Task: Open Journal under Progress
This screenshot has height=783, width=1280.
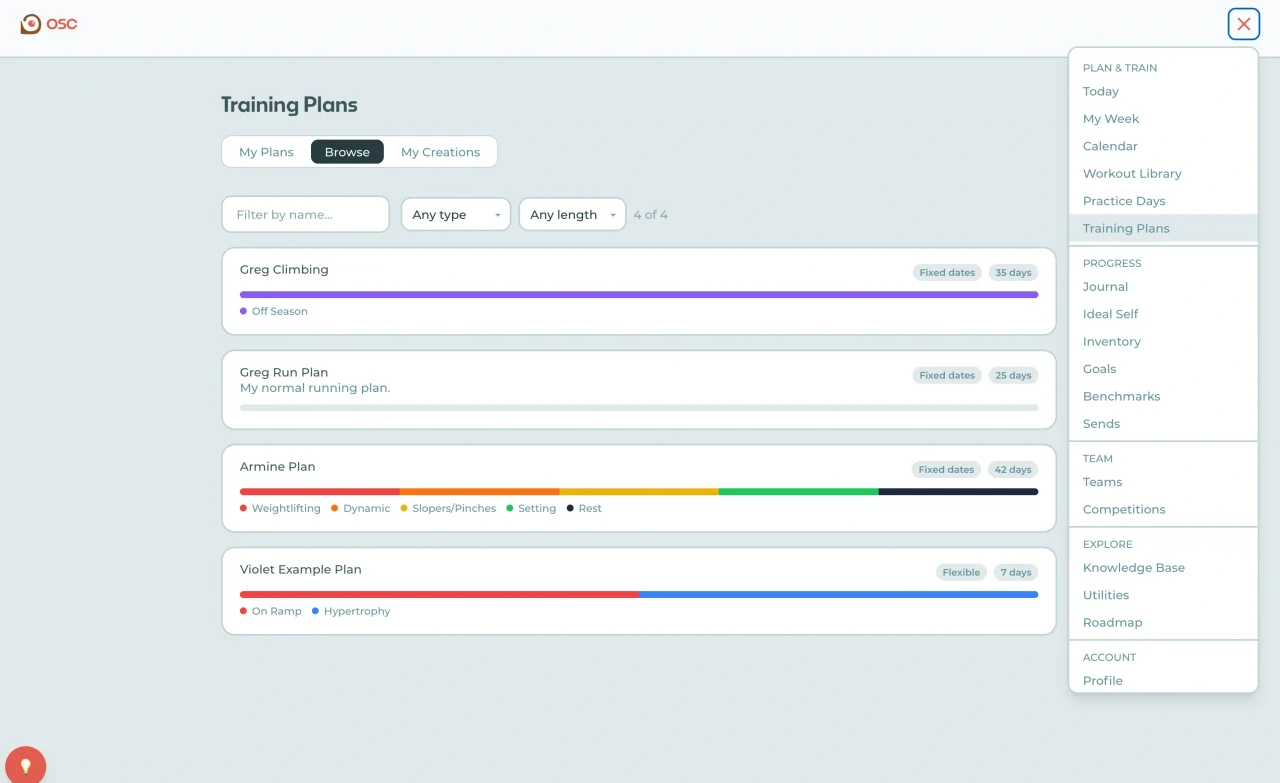Action: [1163, 287]
